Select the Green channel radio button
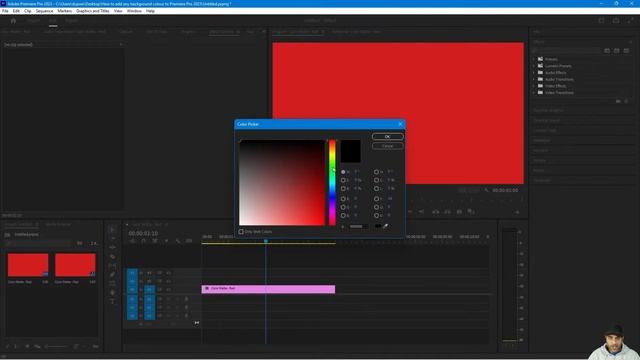Screen dimensions: 640x360 pyautogui.click(x=343, y=207)
